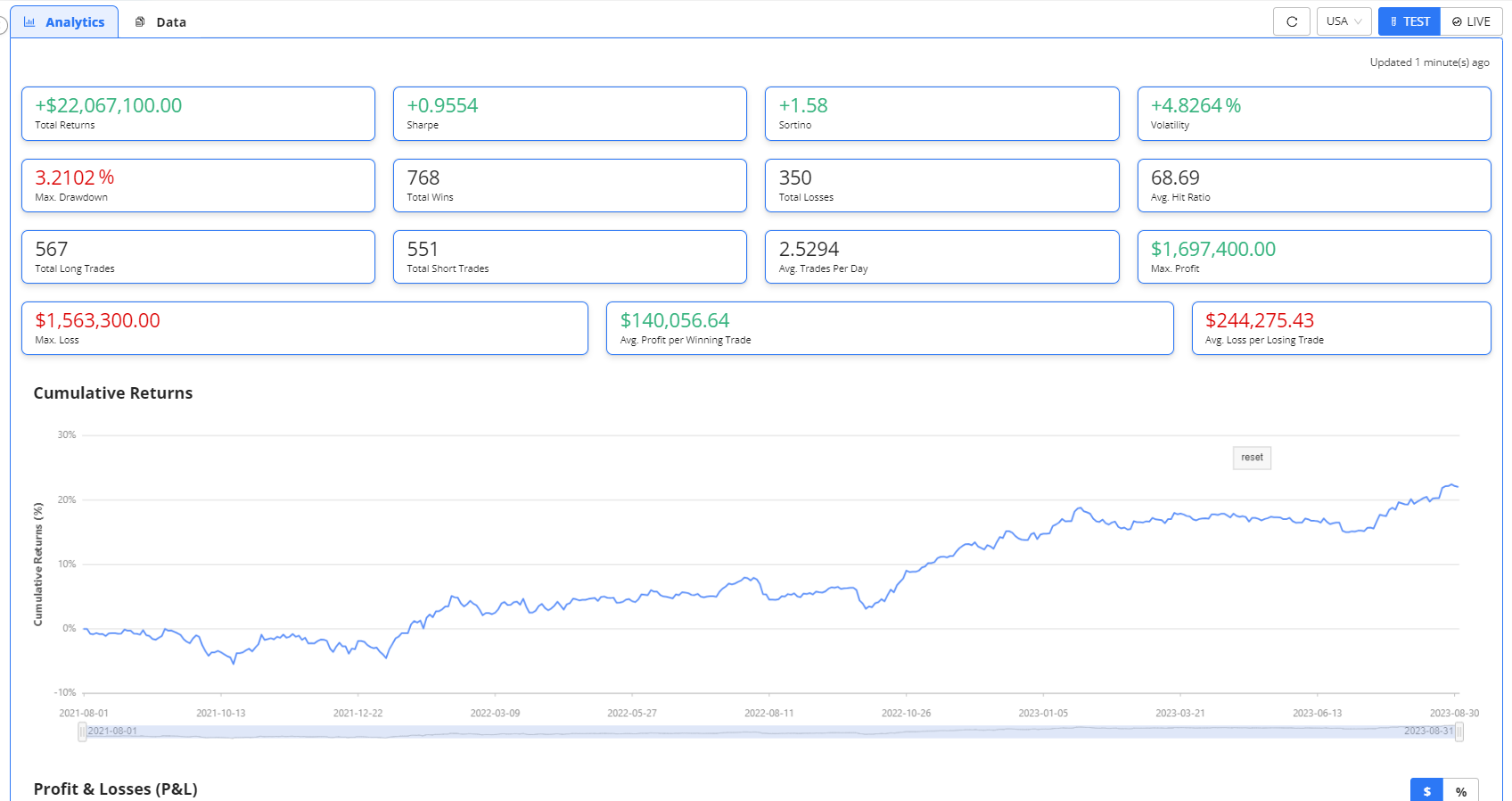Viewport: 1512px width, 801px height.
Task: Click the Sortino value +1.58
Action: [x=803, y=105]
